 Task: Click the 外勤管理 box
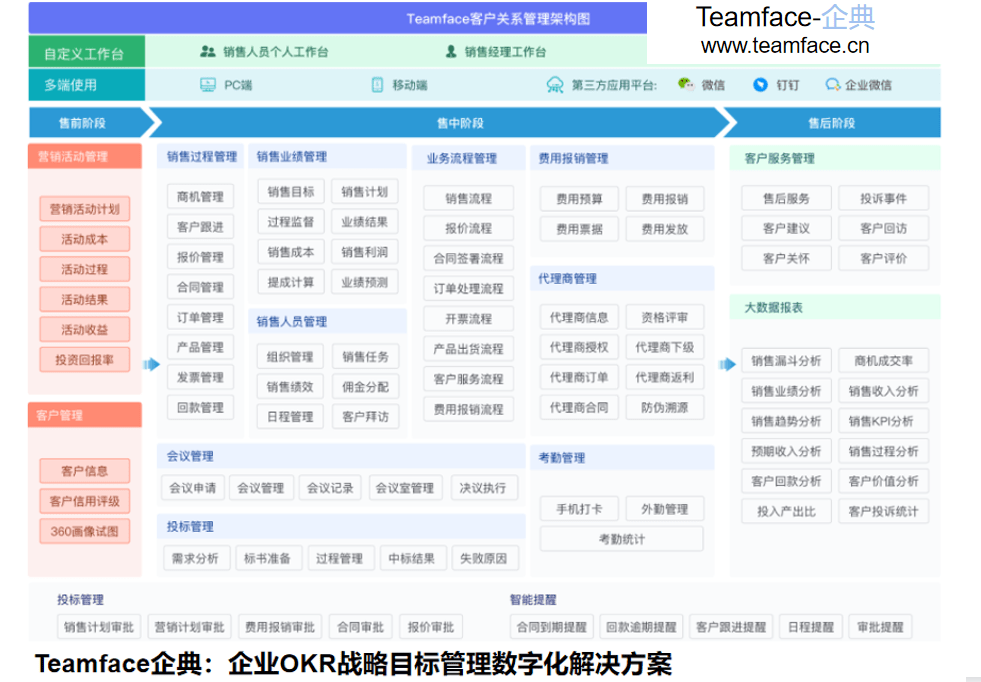click(x=665, y=509)
